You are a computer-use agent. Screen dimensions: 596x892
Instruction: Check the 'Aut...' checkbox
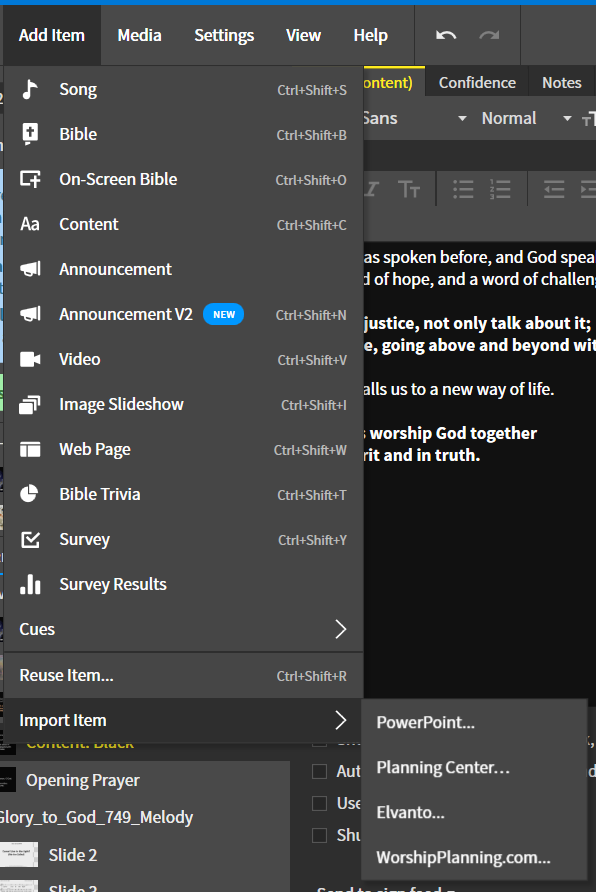[x=317, y=771]
